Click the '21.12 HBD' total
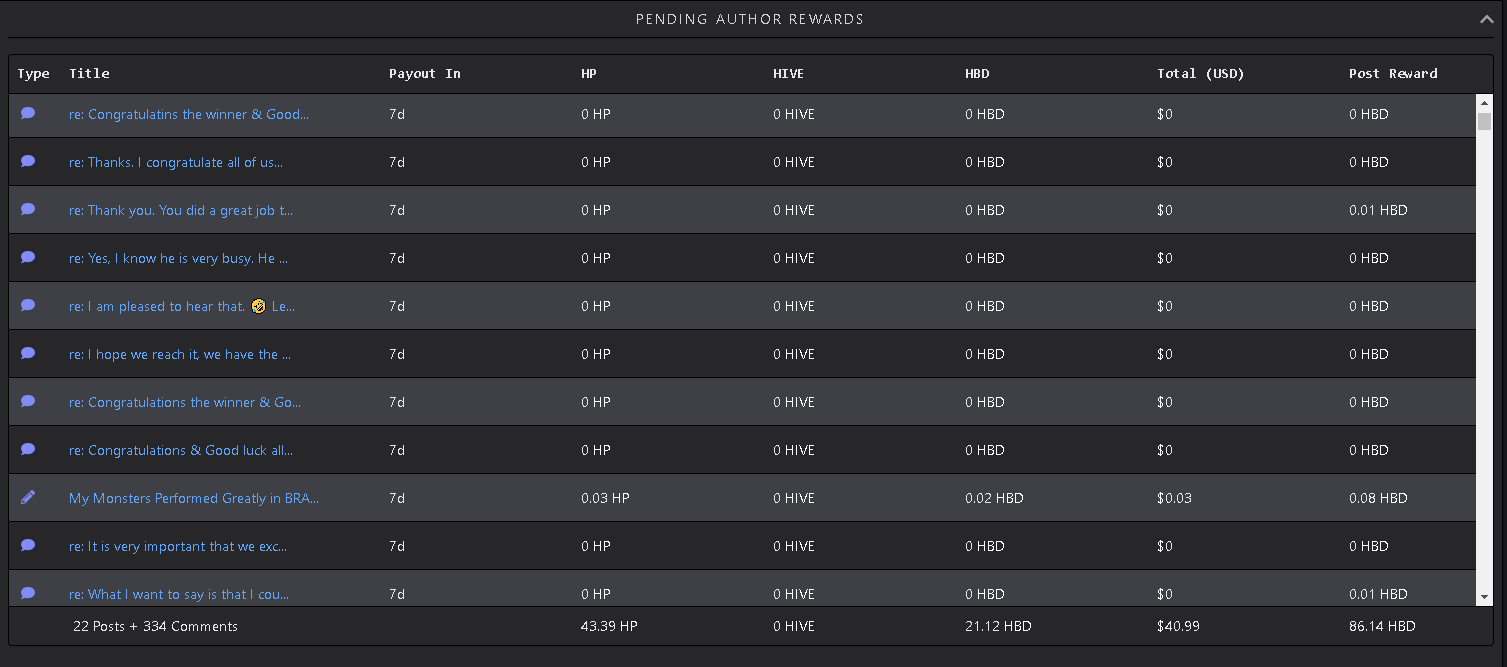The width and height of the screenshot is (1507, 667). tap(998, 626)
